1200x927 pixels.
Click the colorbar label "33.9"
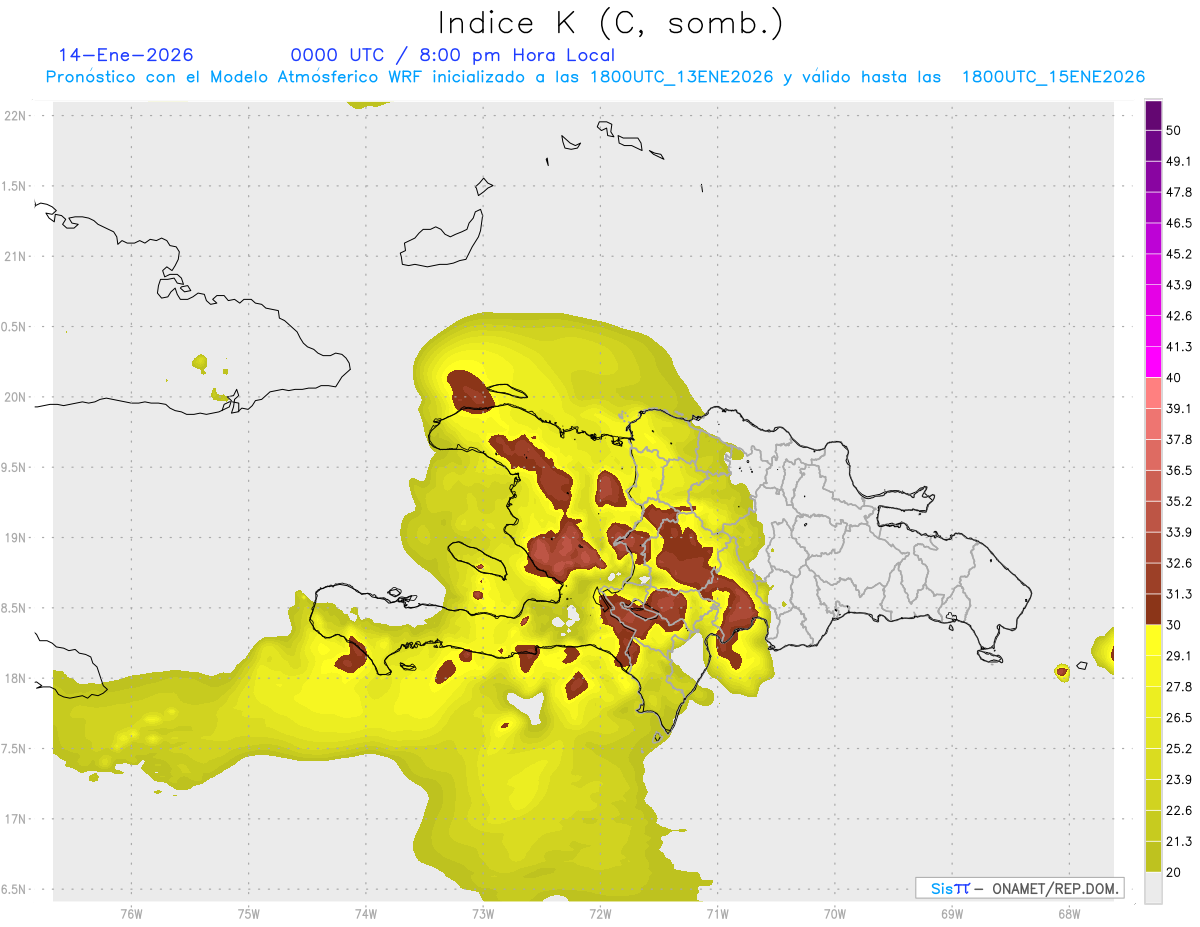1179,532
